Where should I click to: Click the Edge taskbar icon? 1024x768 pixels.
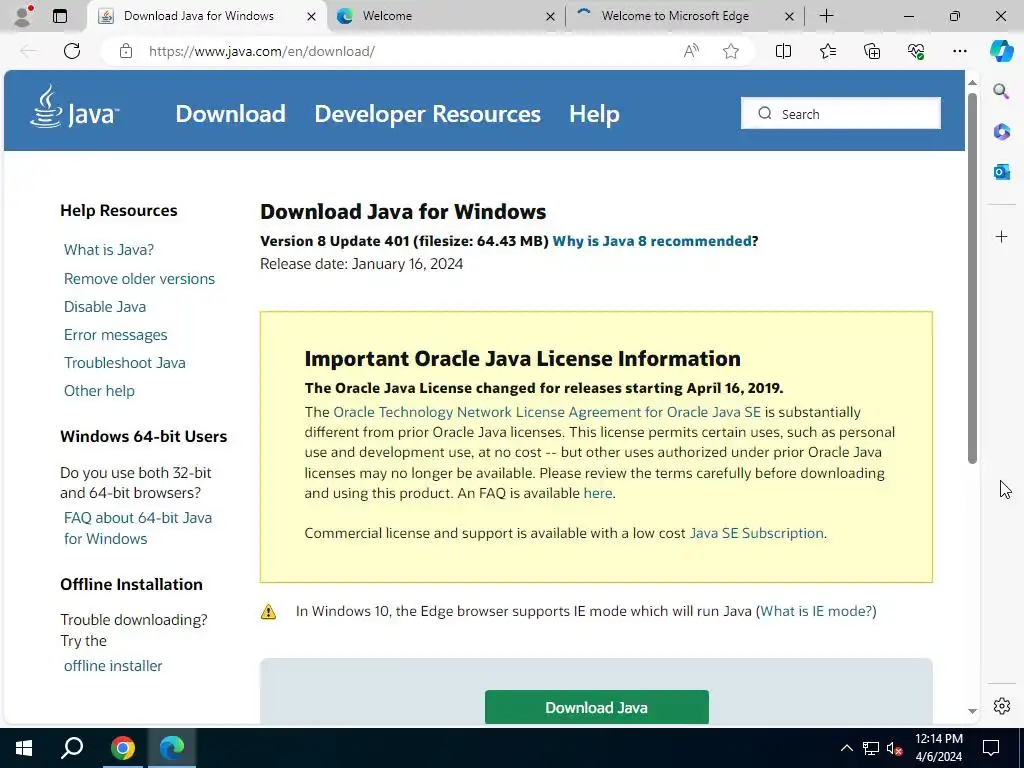tap(172, 748)
